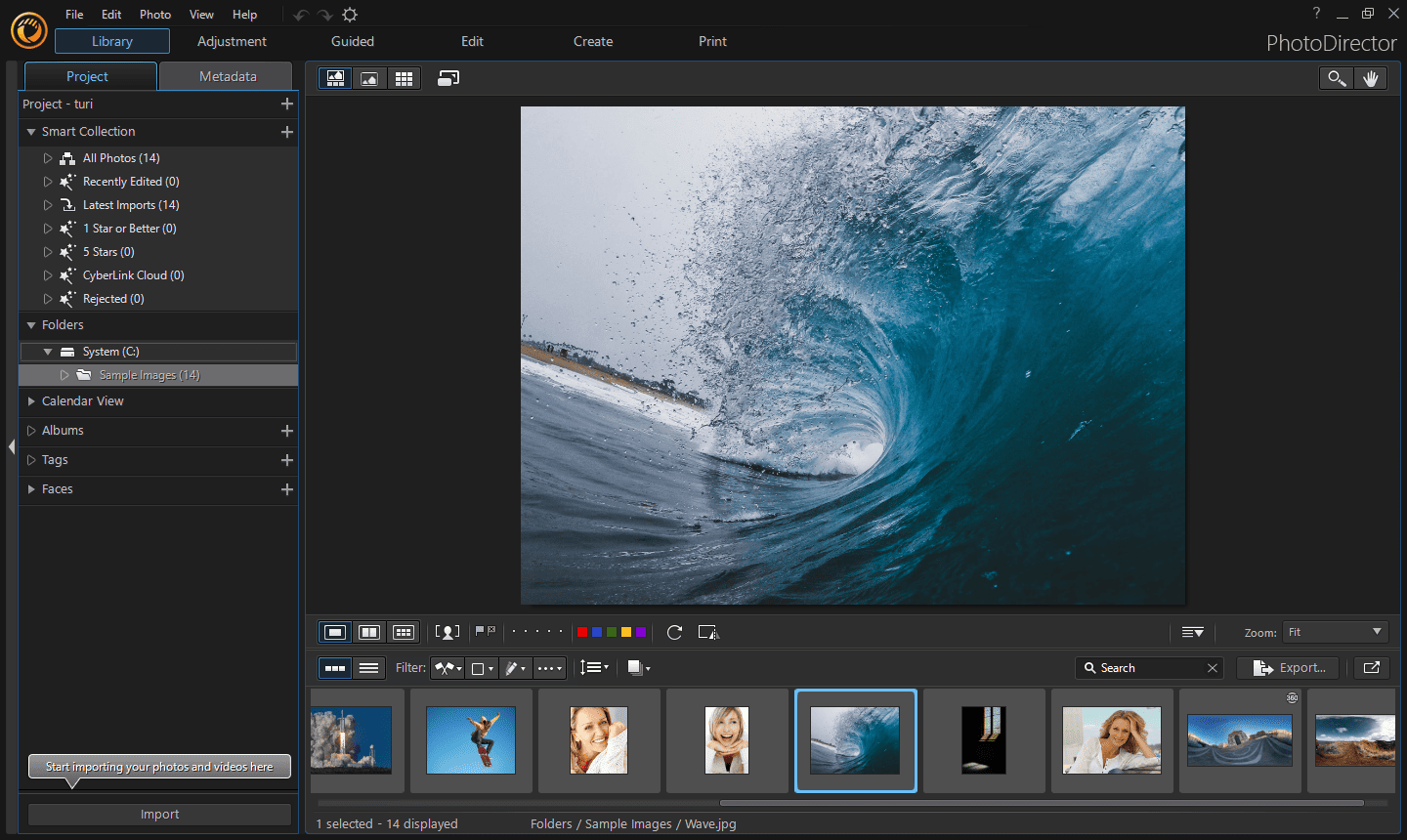
Task: Apply the purple color label
Action: 641,632
